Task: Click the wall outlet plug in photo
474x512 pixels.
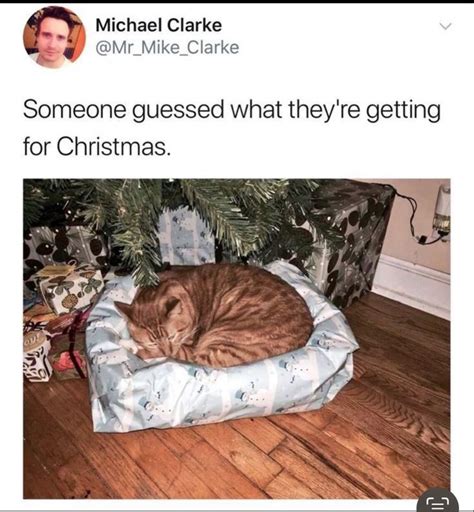Action: (x=442, y=208)
